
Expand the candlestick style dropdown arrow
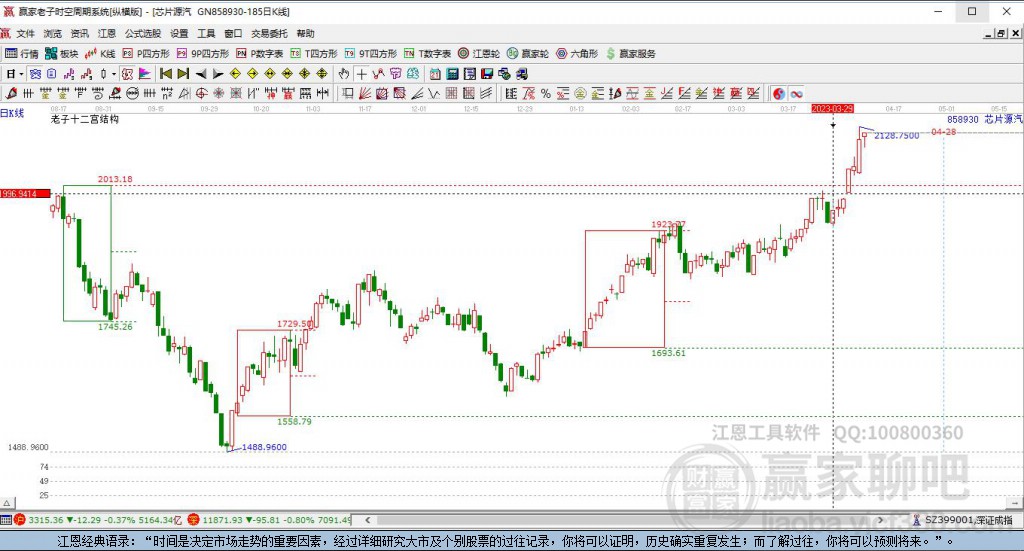point(114,74)
